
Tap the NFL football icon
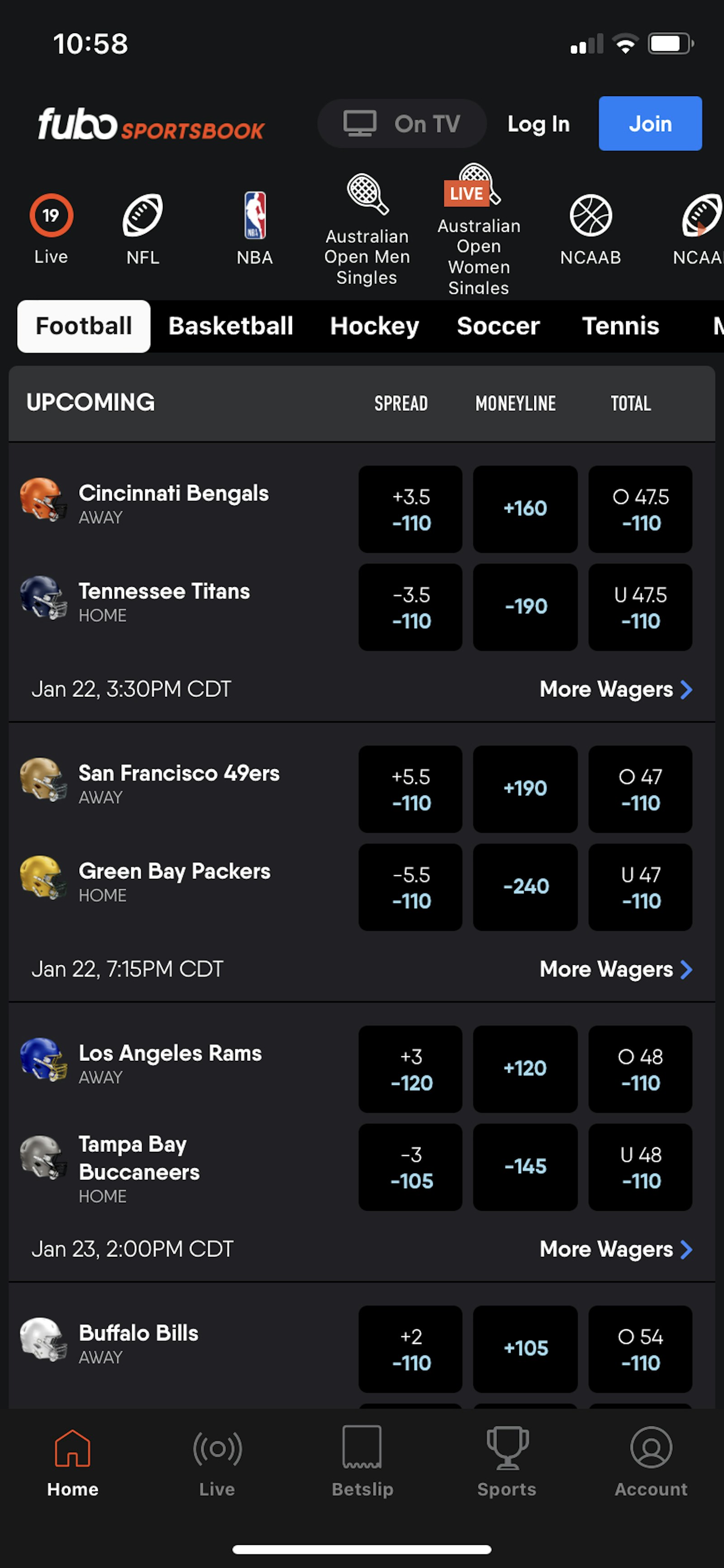(x=143, y=216)
